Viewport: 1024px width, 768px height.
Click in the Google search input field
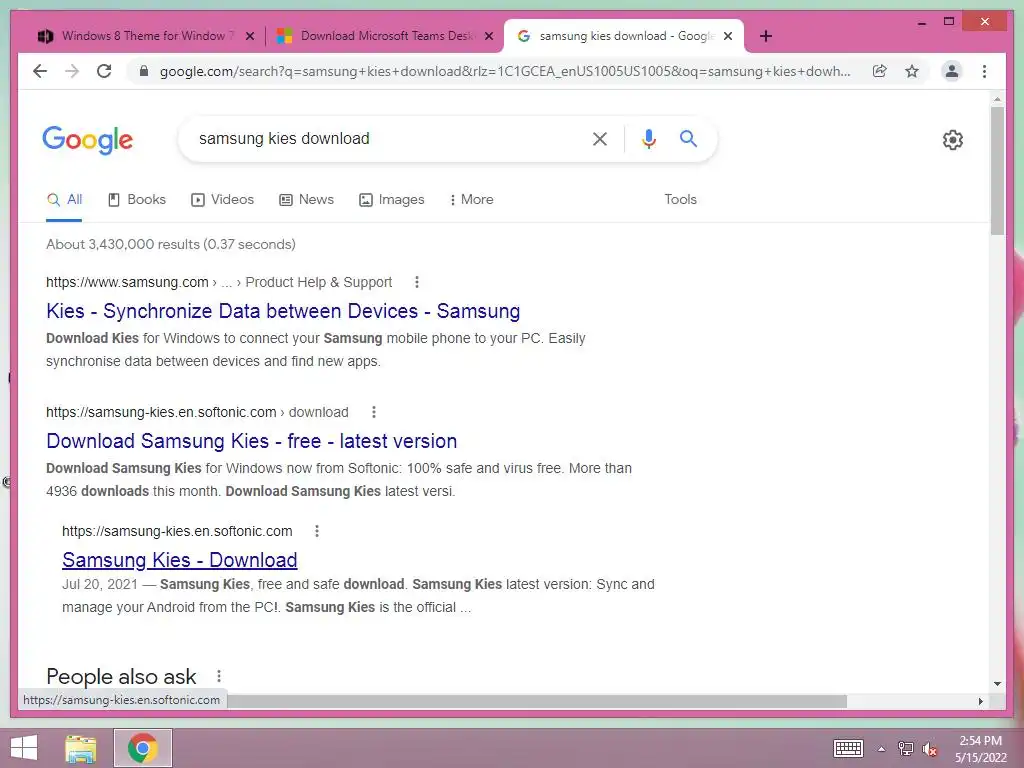click(x=385, y=138)
